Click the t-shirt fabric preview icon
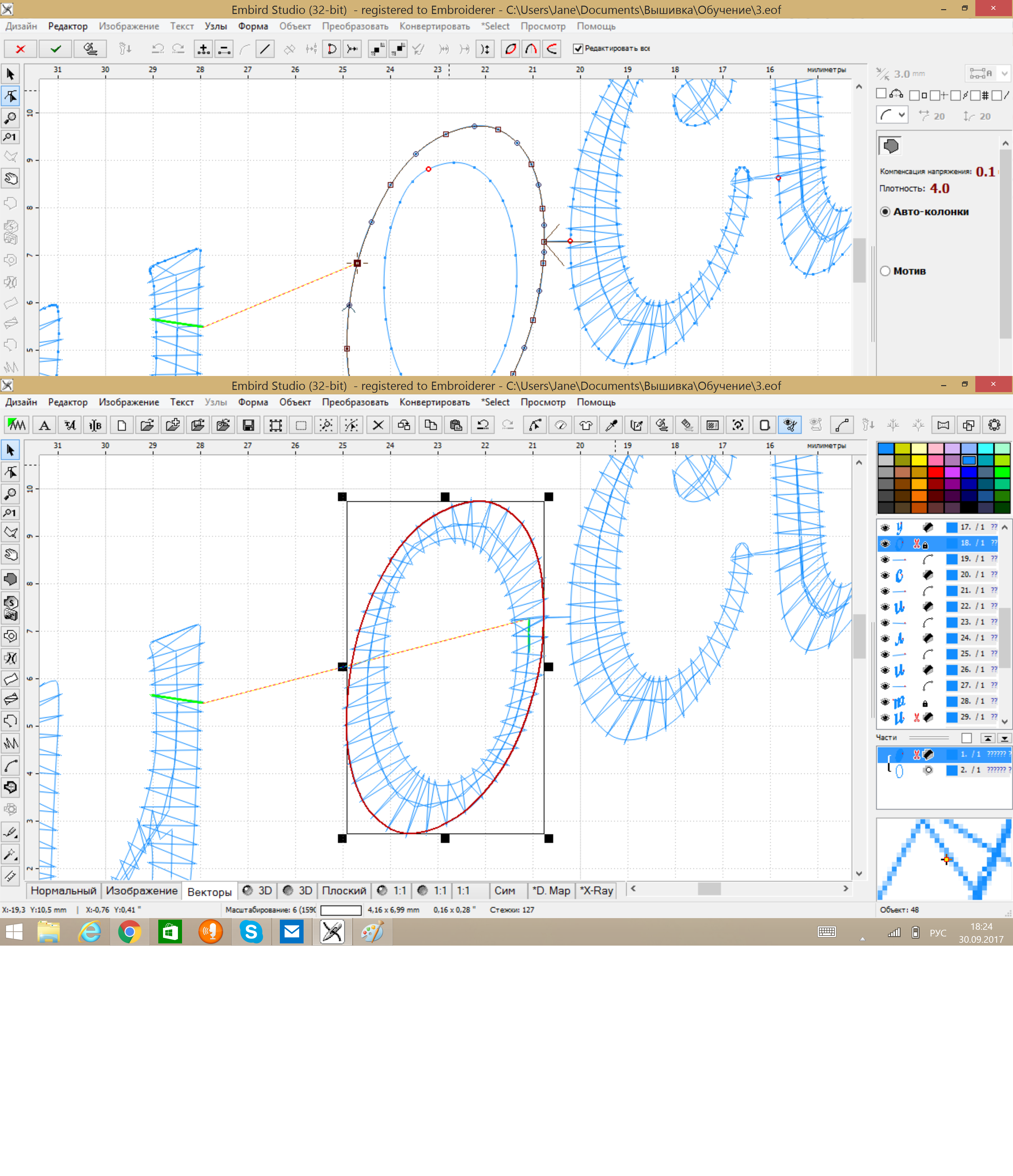Image resolution: width=1013 pixels, height=1176 pixels. pyautogui.click(x=586, y=425)
